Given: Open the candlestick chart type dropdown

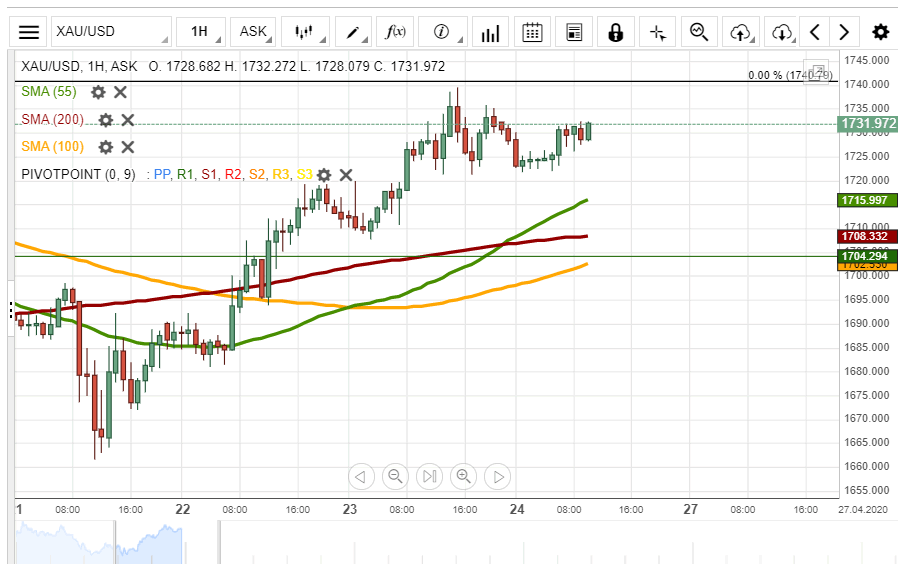Looking at the screenshot, I should coord(305,32).
